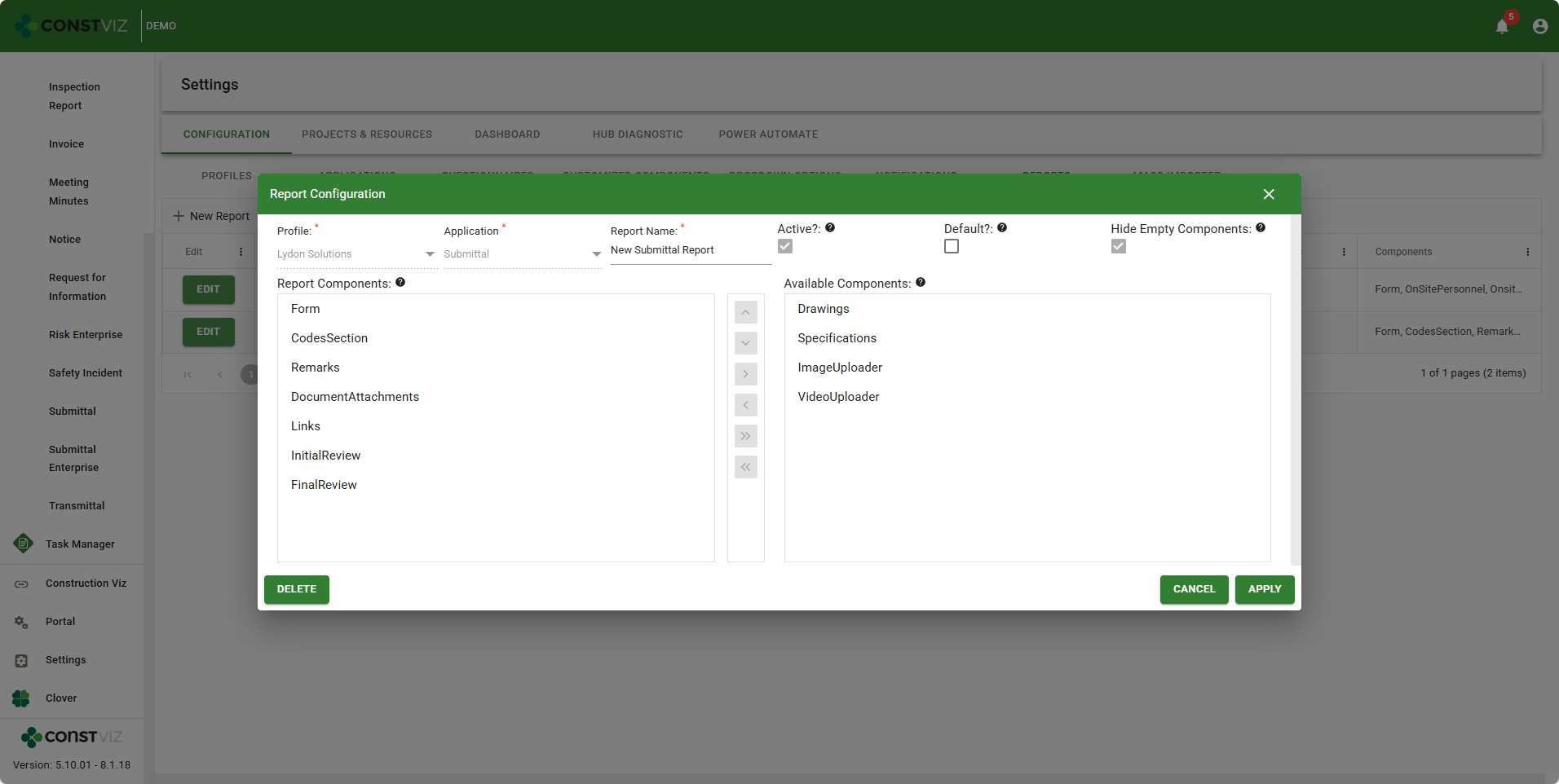The width and height of the screenshot is (1559, 784).
Task: Toggle Hide Empty Components checkbox
Action: click(x=1119, y=246)
